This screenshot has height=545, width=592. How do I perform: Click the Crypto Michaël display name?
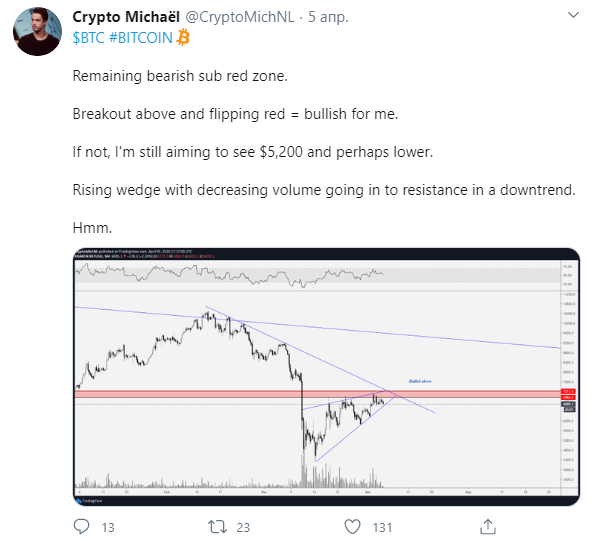[126, 17]
